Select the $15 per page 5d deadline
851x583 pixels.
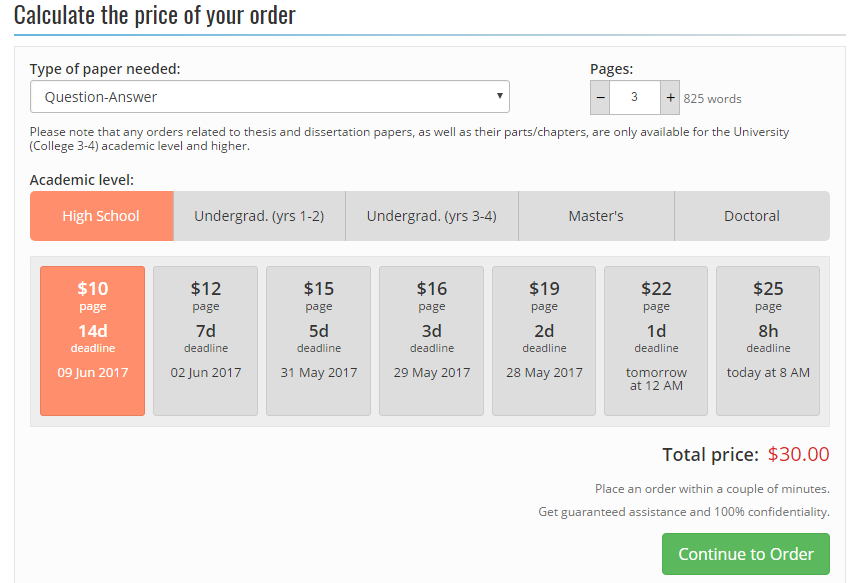[318, 340]
